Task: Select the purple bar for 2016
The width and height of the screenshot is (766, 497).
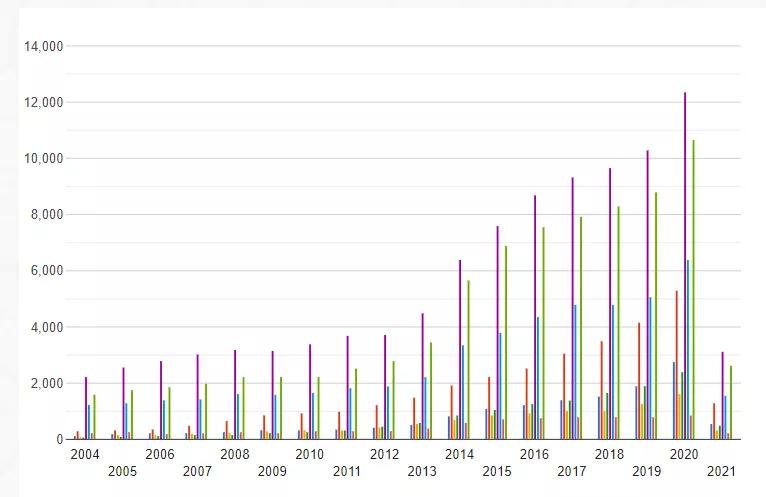Action: pos(535,318)
